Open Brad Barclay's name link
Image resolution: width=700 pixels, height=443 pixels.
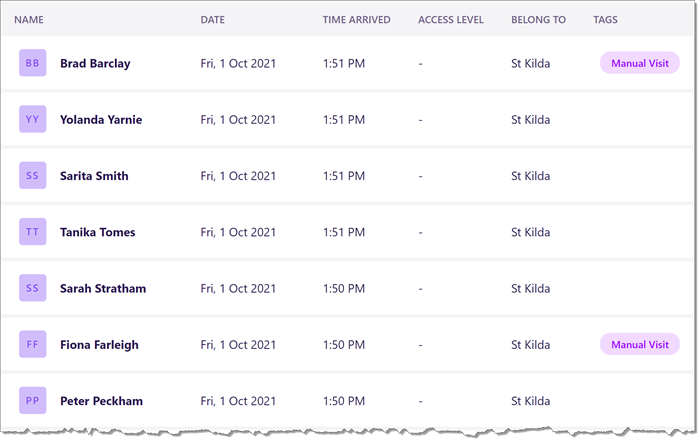tap(95, 63)
